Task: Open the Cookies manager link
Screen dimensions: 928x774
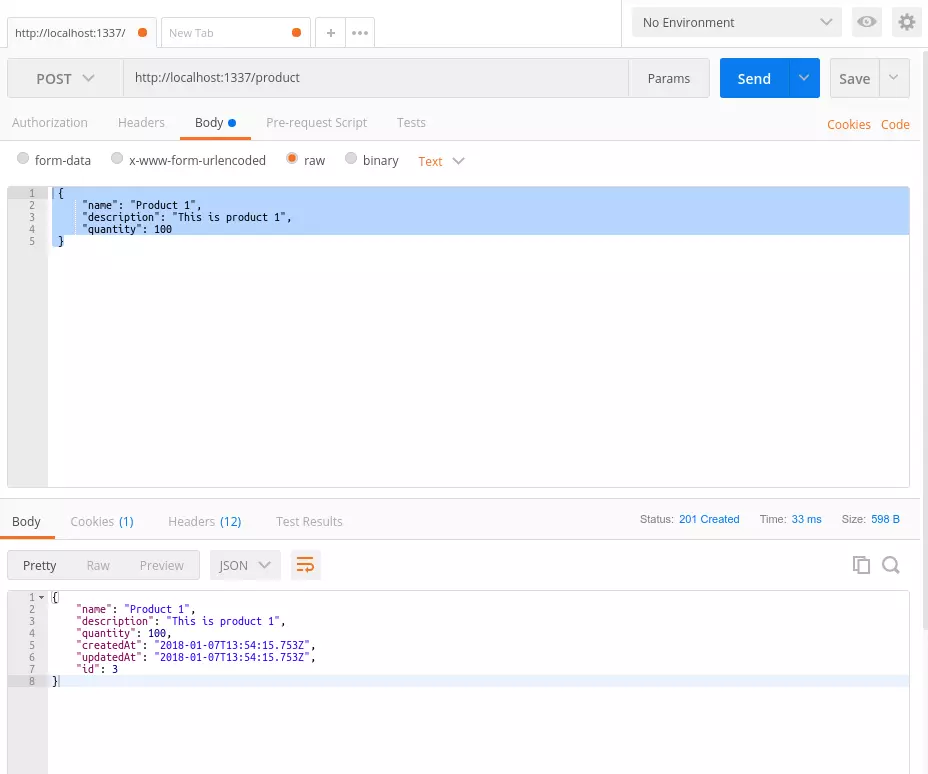Action: (x=848, y=124)
